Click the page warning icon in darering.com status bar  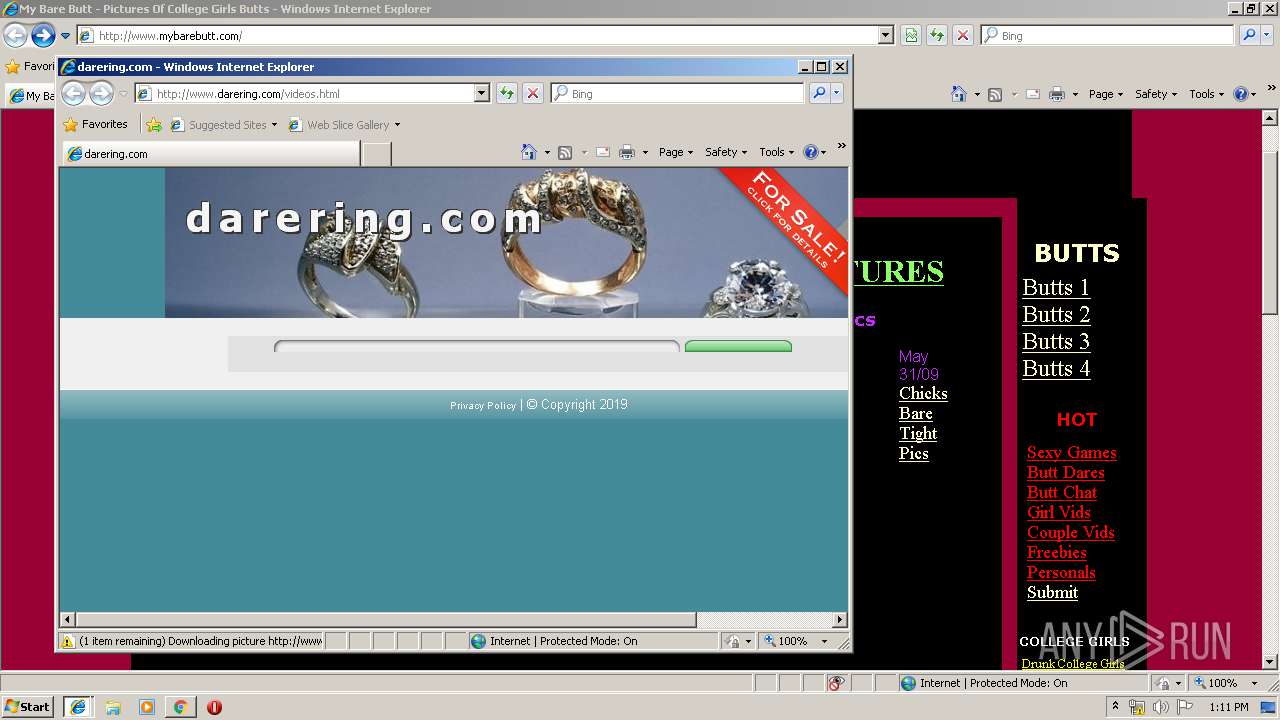[x=68, y=641]
